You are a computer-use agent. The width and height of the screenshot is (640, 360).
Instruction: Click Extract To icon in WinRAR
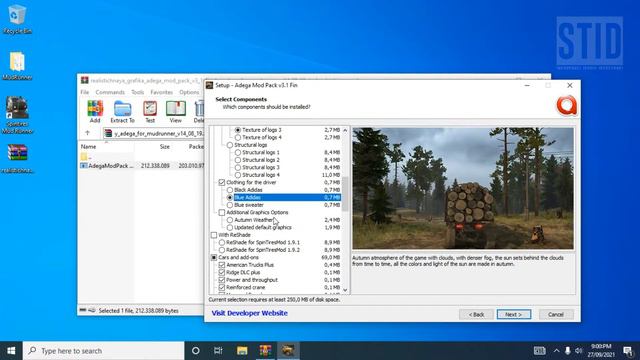(122, 112)
